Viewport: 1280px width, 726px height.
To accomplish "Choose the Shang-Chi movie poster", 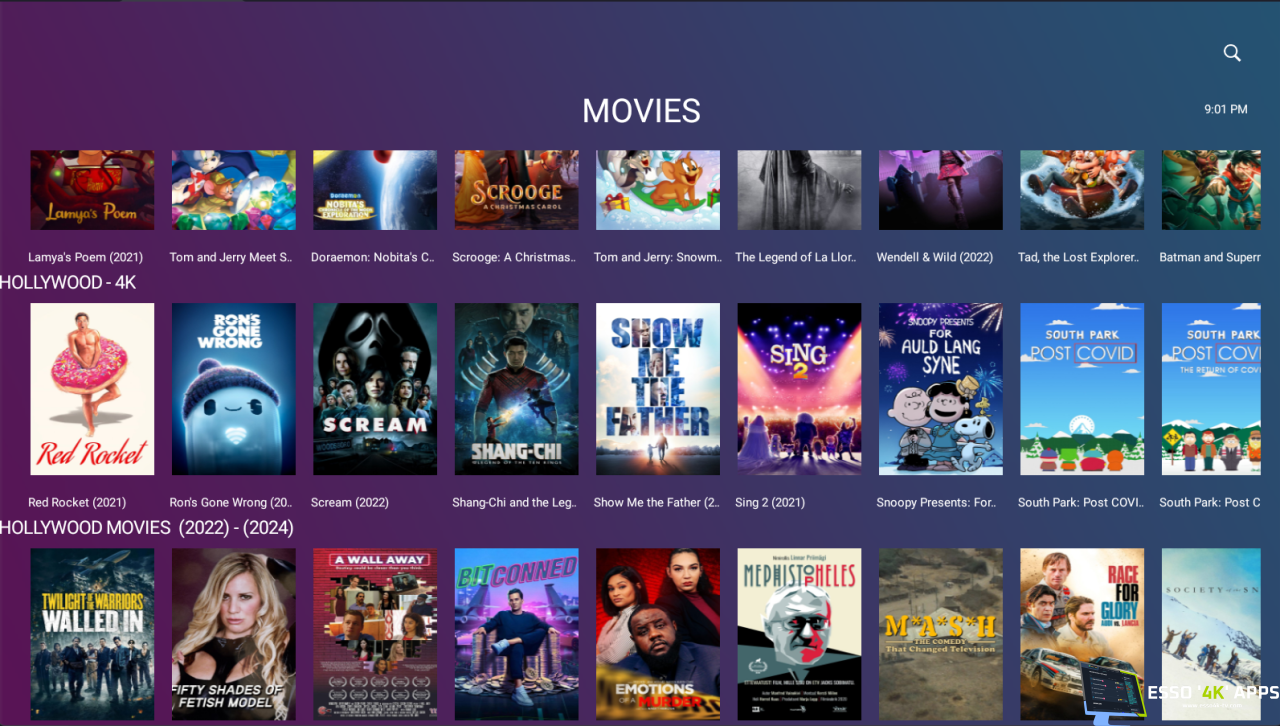I will point(516,389).
